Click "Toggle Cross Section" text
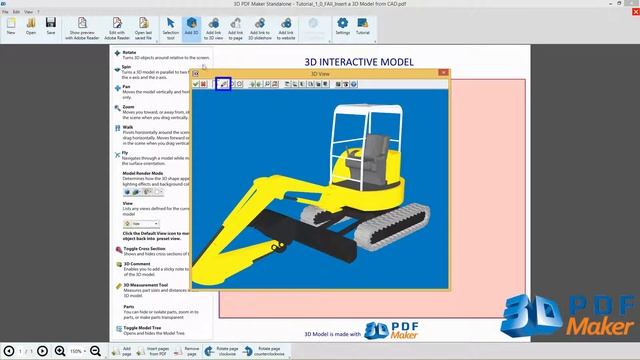 (144, 249)
